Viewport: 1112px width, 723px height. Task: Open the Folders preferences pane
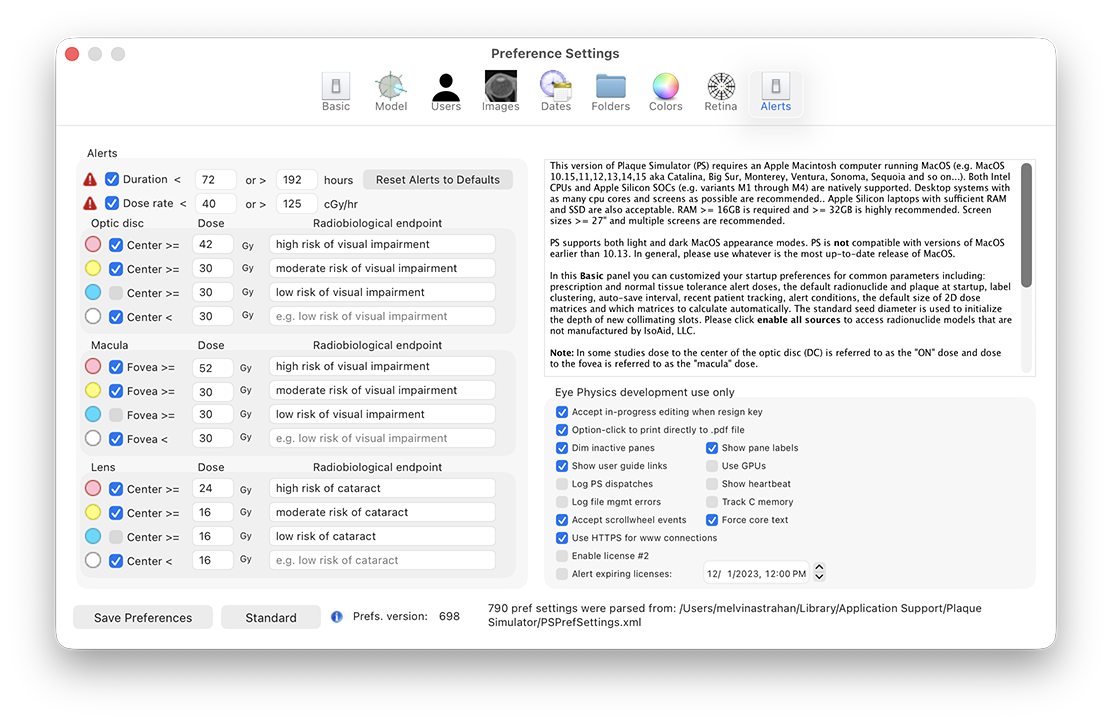[610, 92]
